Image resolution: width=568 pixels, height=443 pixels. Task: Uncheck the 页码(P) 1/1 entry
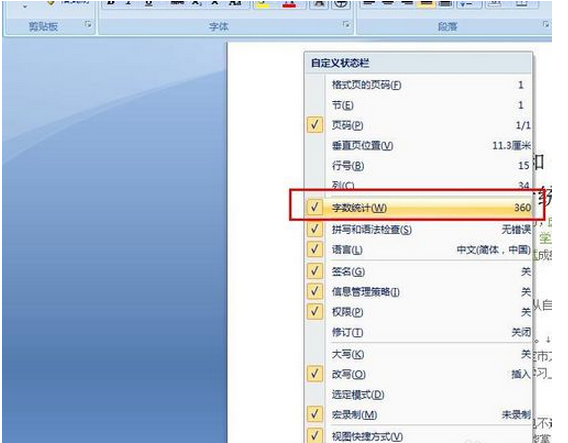418,125
